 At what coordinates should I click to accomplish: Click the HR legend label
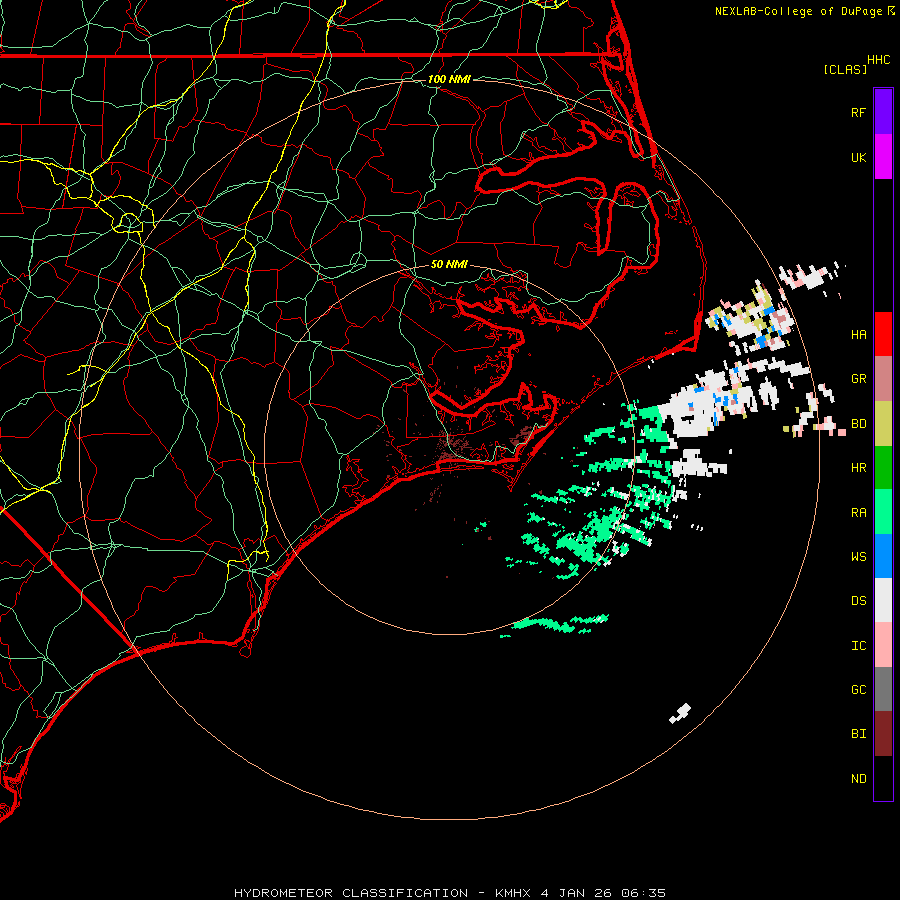[x=858, y=468]
